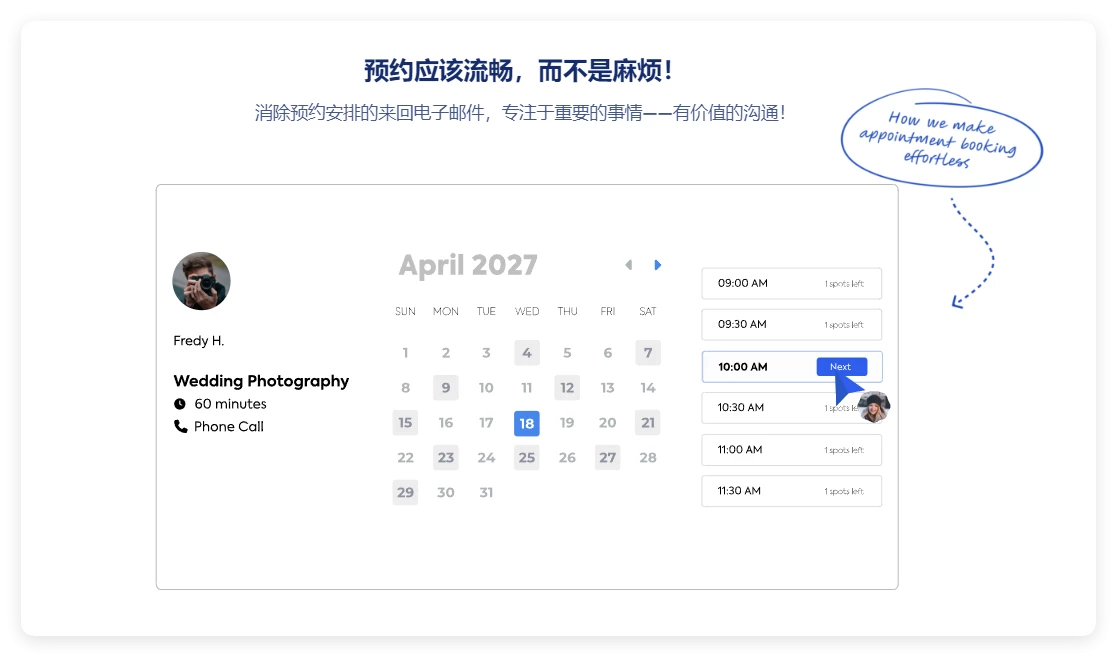Click the clock icon beside 60 minutes
1117x657 pixels.
coord(180,403)
